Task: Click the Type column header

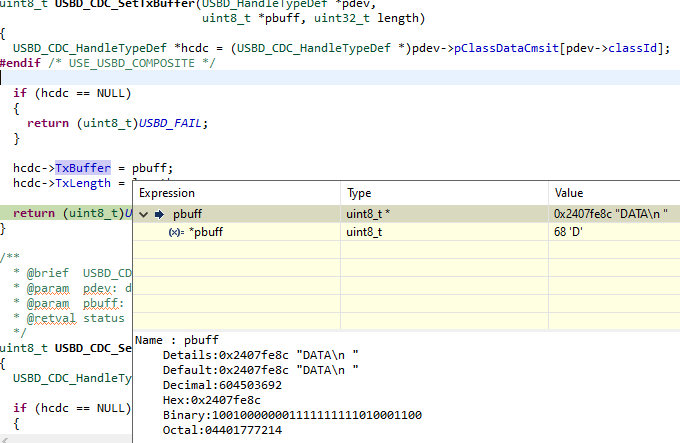Action: (359, 193)
